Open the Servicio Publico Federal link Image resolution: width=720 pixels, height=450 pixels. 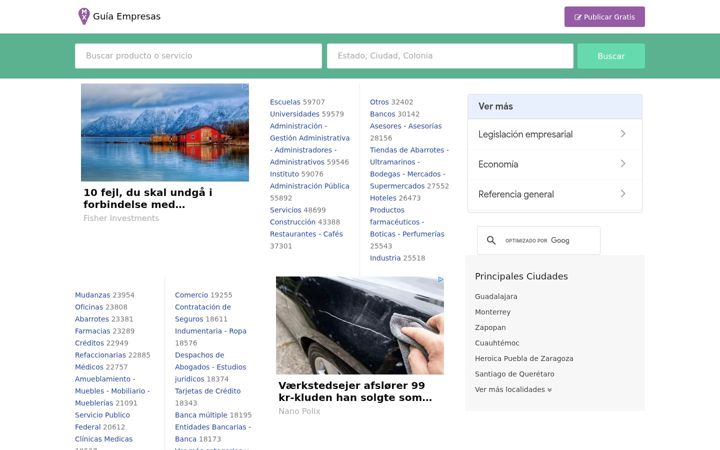(102, 421)
